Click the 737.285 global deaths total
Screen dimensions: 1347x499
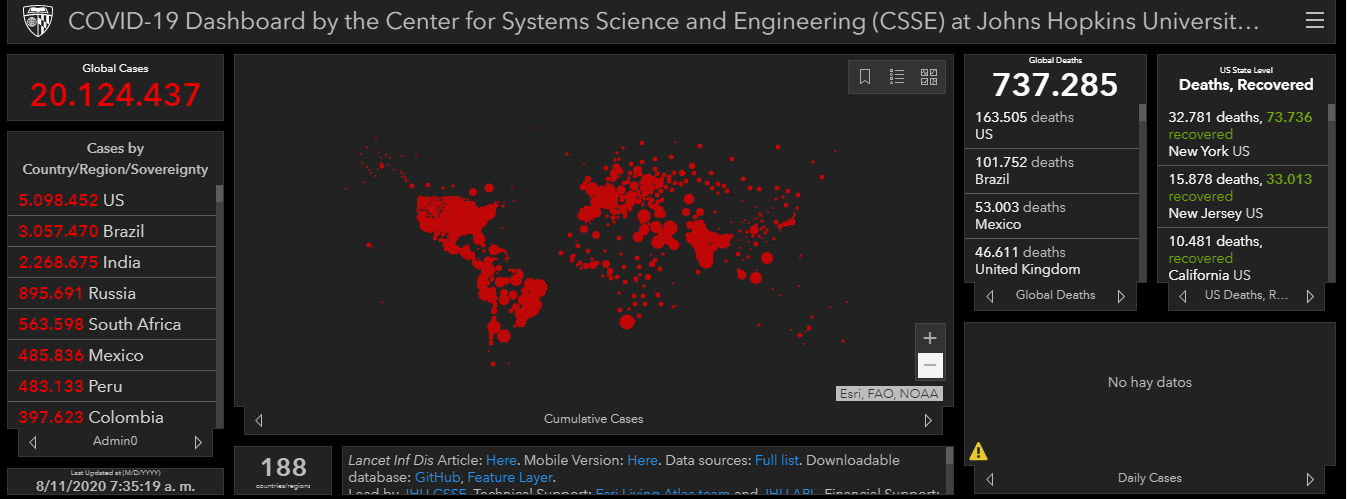1055,85
